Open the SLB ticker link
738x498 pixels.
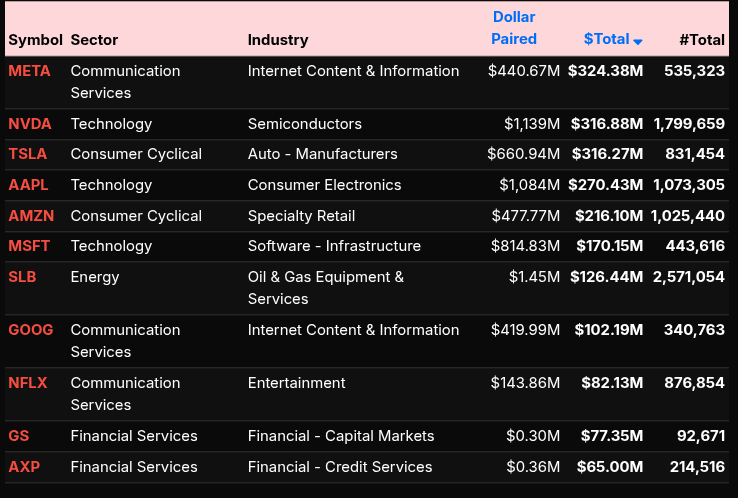point(22,277)
